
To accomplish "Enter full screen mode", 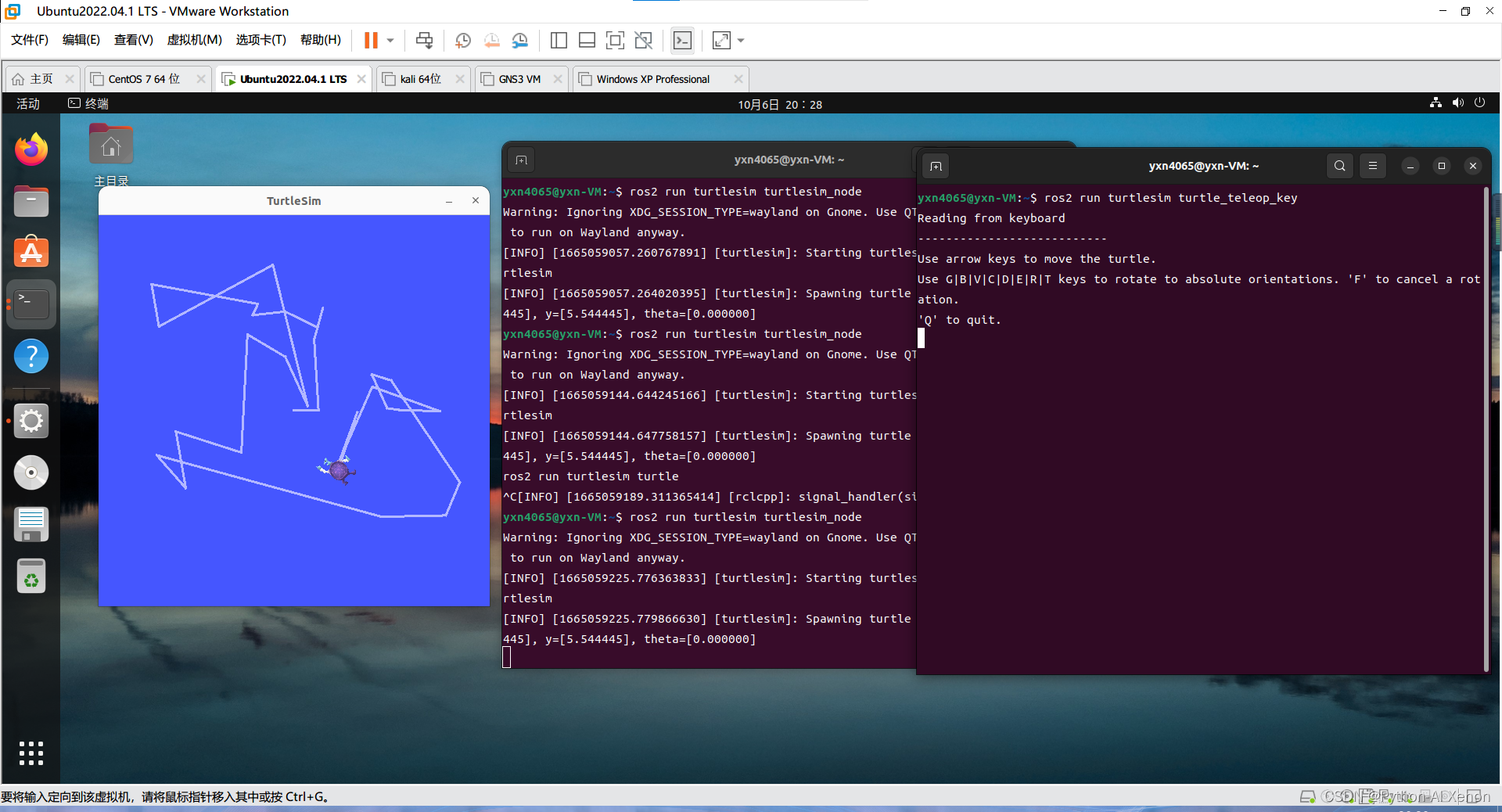I will pyautogui.click(x=615, y=40).
